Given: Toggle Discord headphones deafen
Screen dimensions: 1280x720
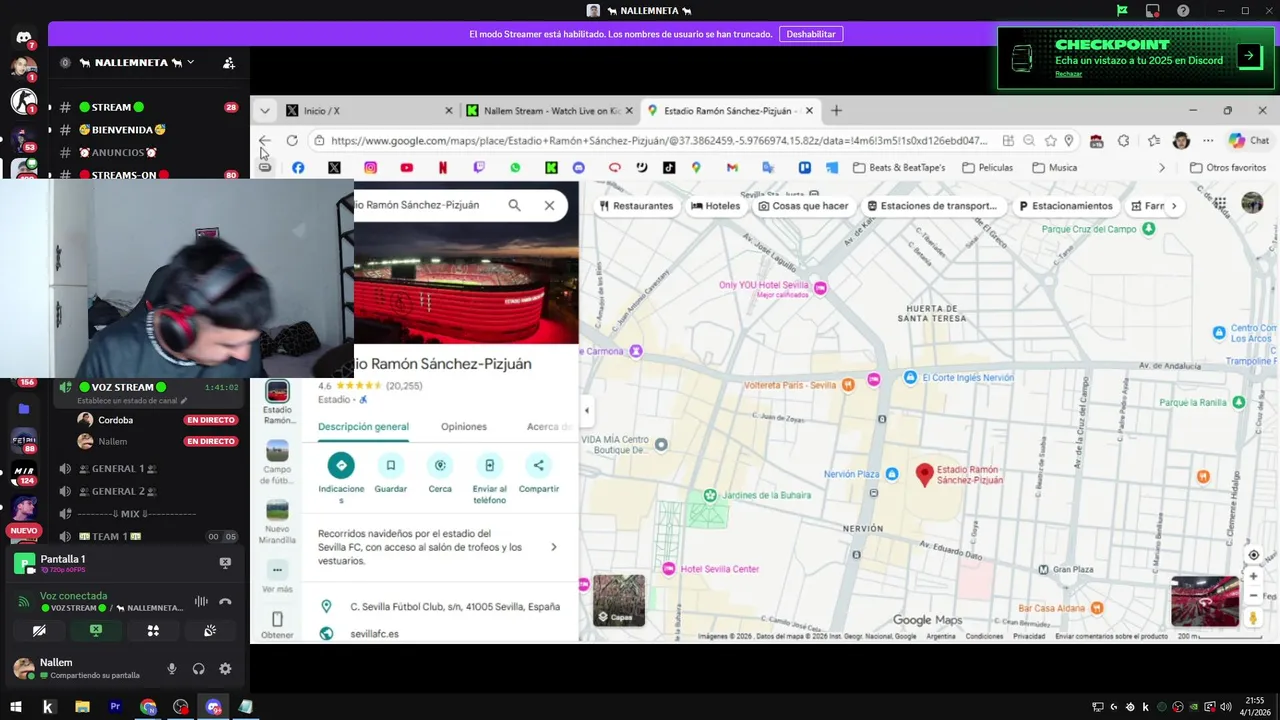Looking at the screenshot, I should click(x=198, y=669).
